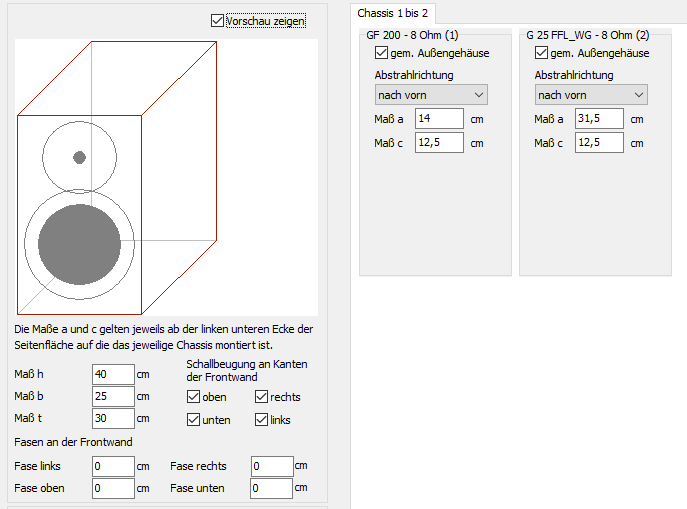Select the Chassis 1 bis 2 tab
The height and width of the screenshot is (509, 687).
point(393,13)
